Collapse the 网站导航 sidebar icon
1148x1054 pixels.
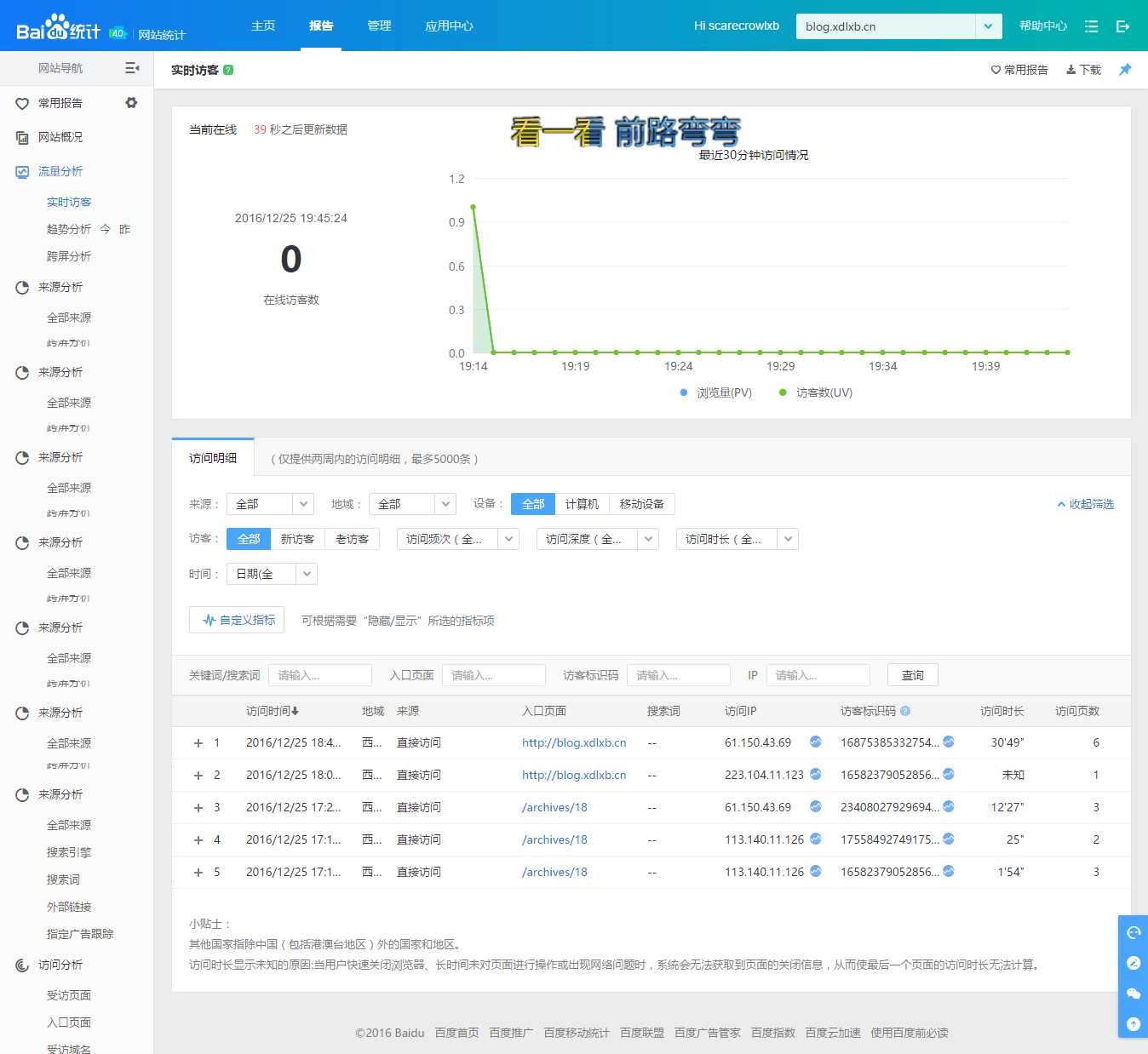[132, 68]
